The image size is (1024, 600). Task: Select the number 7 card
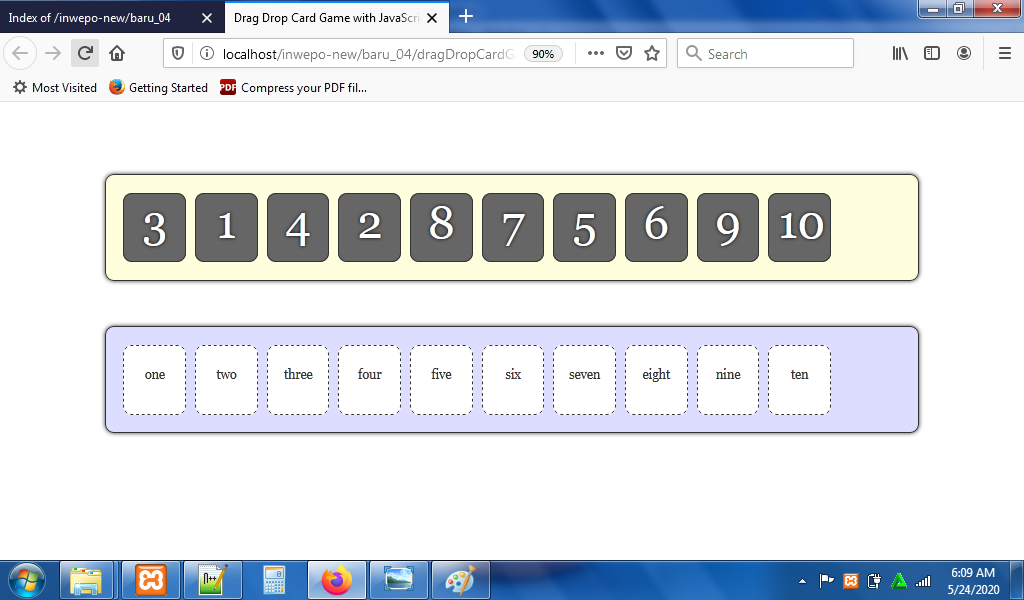pos(513,227)
